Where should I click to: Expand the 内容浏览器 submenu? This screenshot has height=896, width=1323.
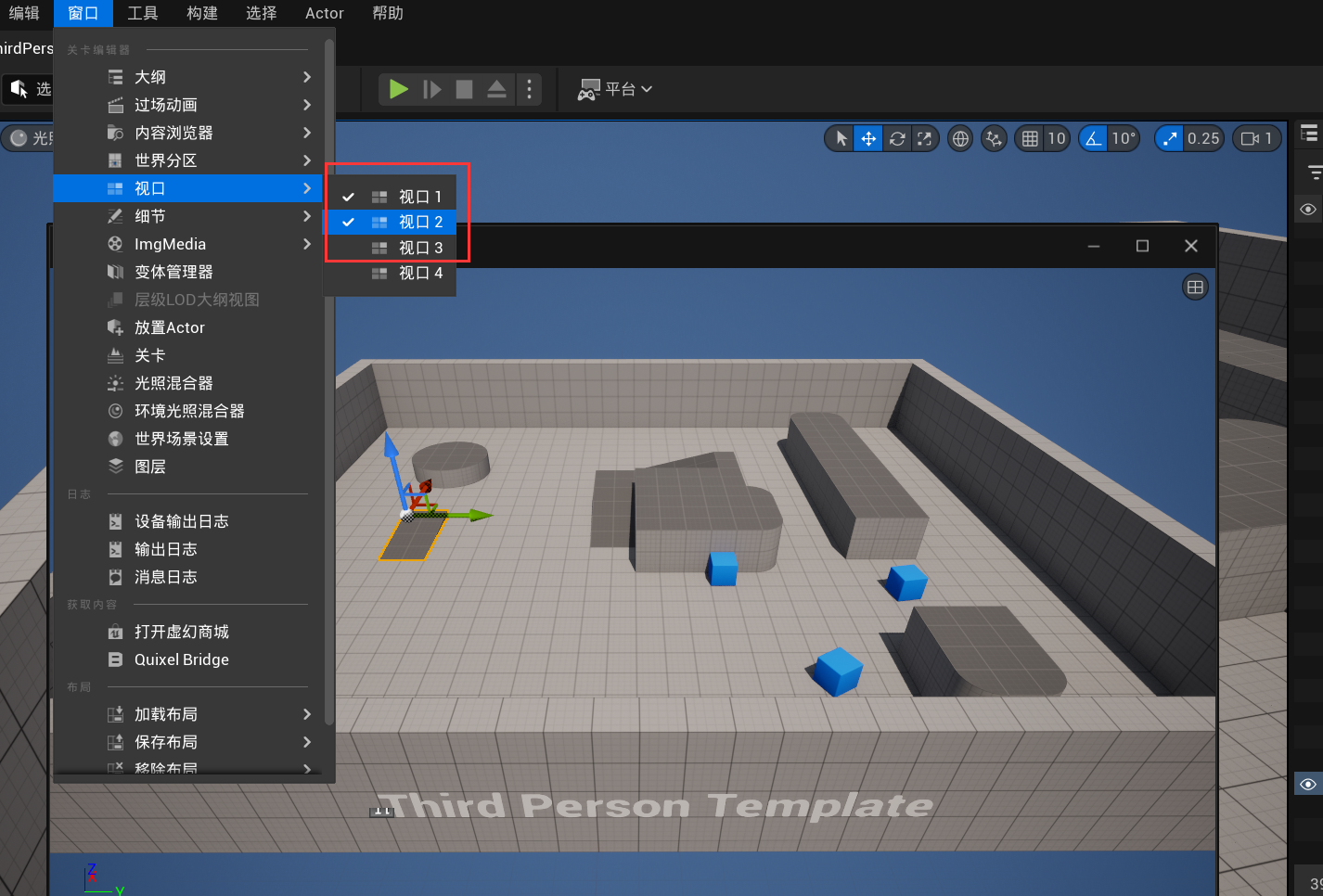(188, 133)
